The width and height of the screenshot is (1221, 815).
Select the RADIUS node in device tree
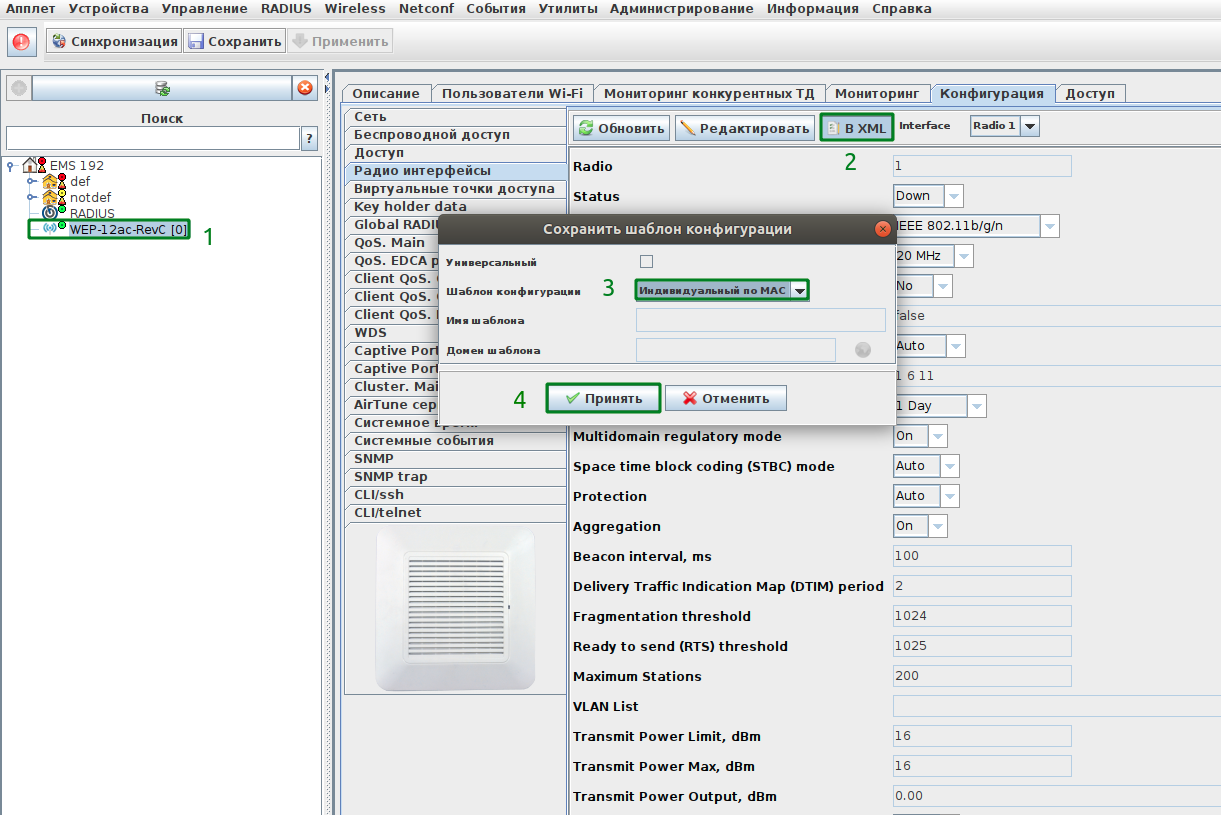coord(91,213)
